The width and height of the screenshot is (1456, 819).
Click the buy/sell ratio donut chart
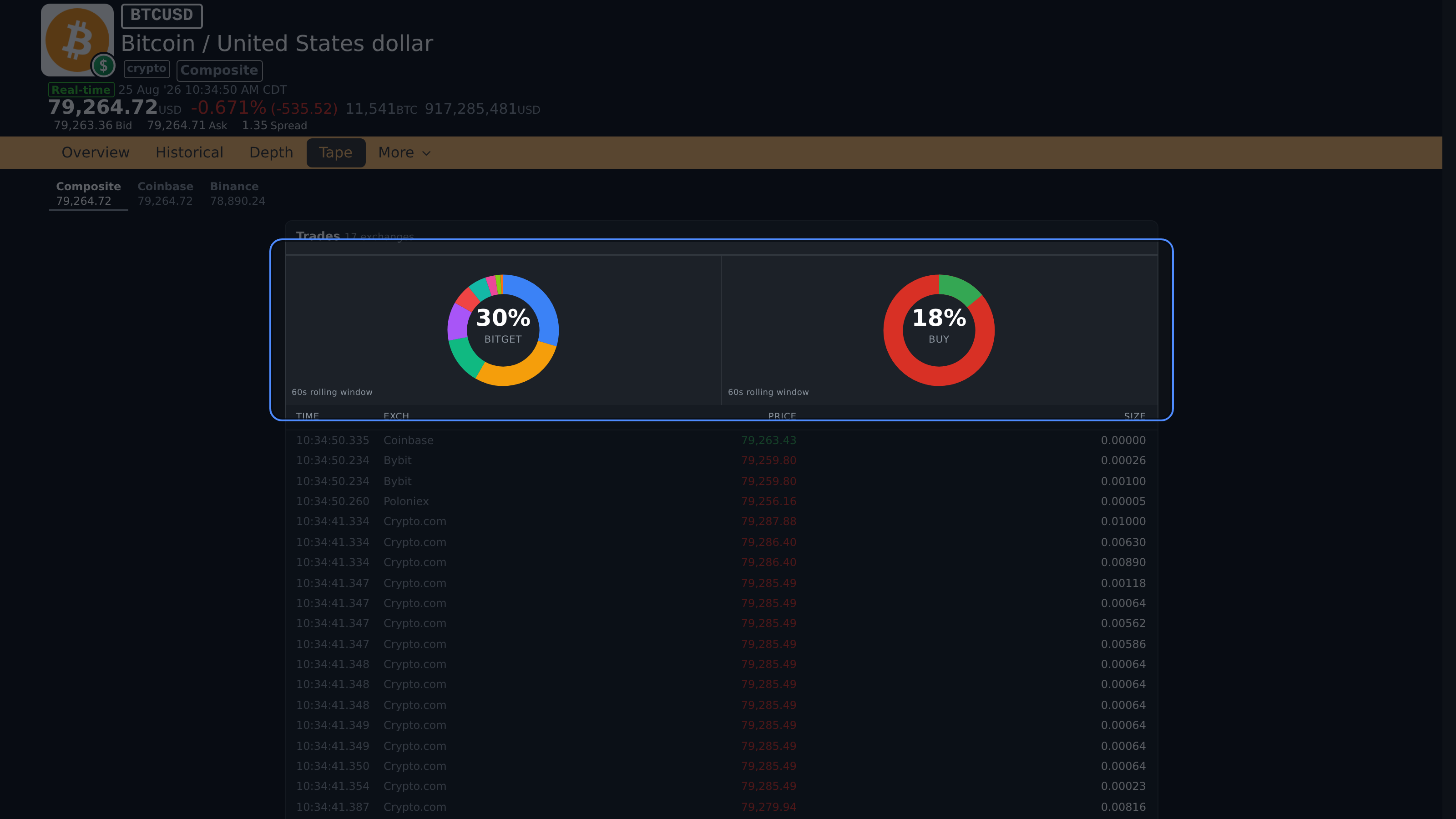[939, 330]
